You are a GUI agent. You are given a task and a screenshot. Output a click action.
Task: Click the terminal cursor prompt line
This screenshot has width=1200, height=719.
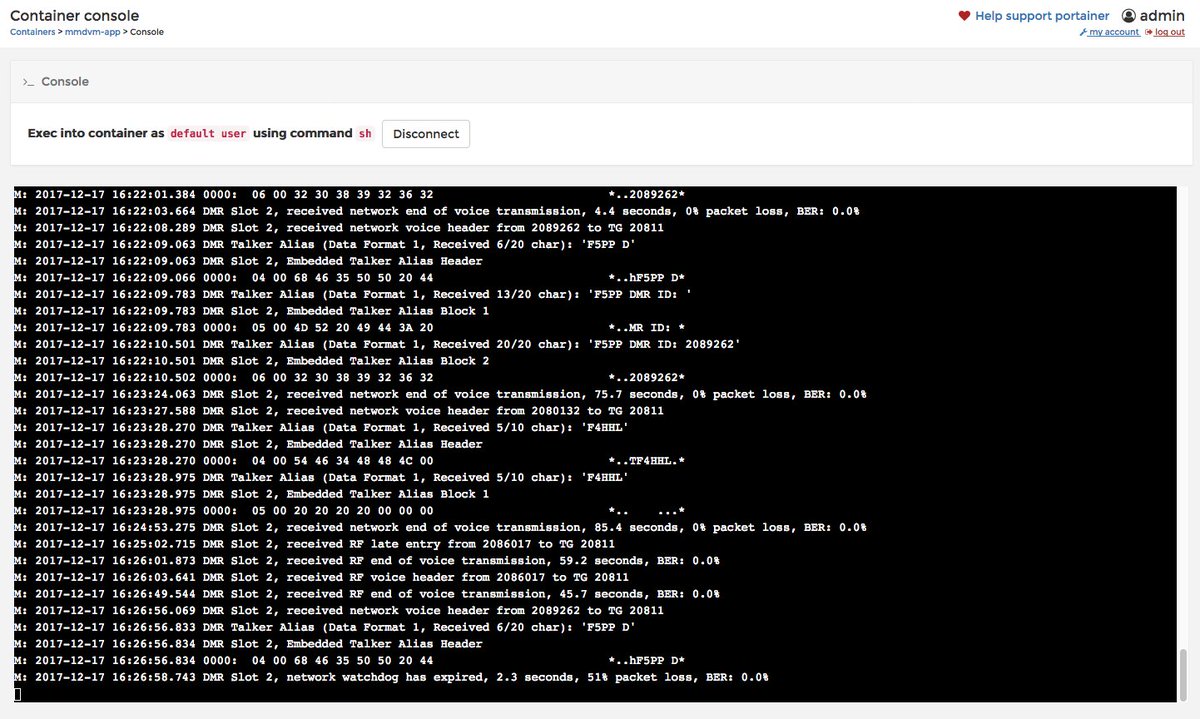[x=18, y=694]
